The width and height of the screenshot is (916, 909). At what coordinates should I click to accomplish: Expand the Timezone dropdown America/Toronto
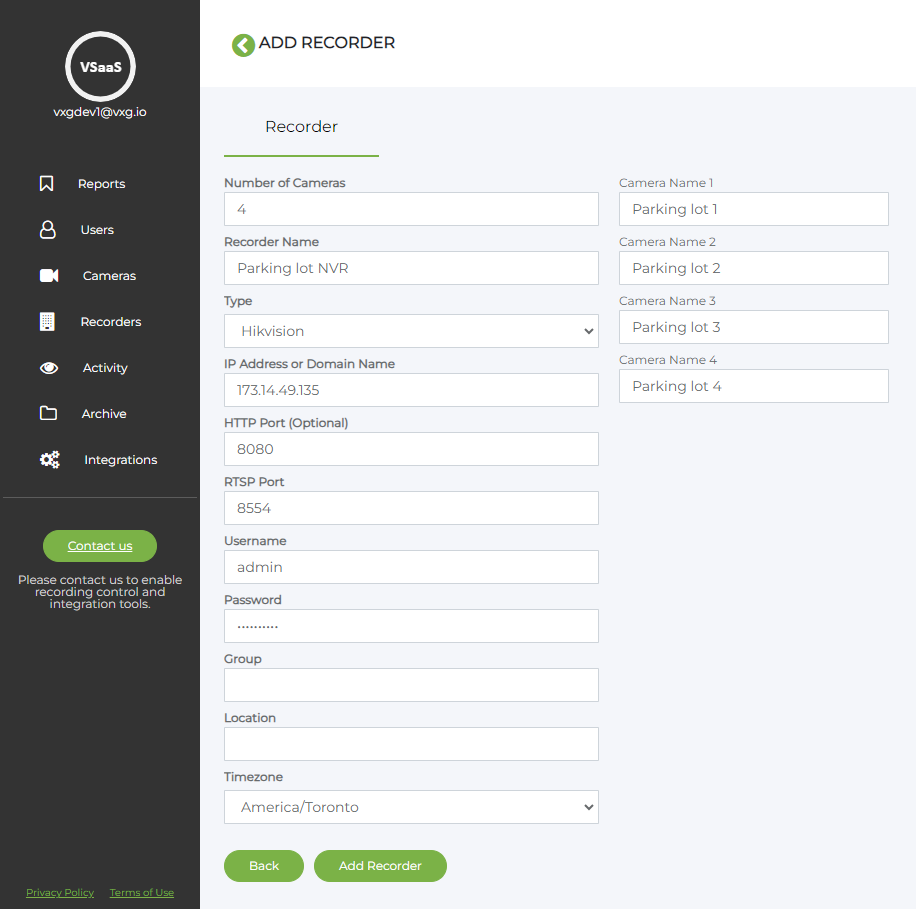click(411, 807)
